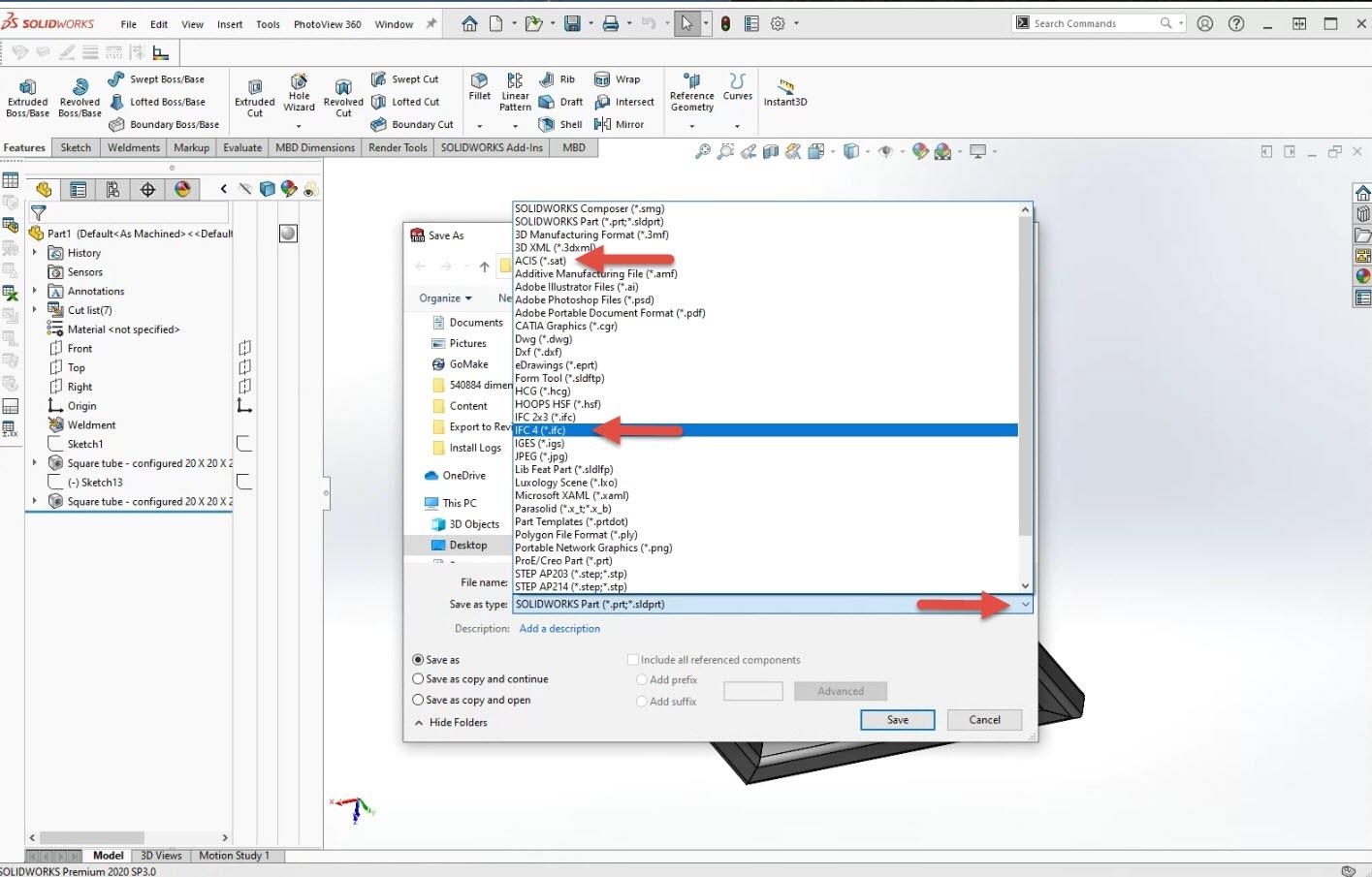Open Hole Wizard tool

[x=299, y=94]
